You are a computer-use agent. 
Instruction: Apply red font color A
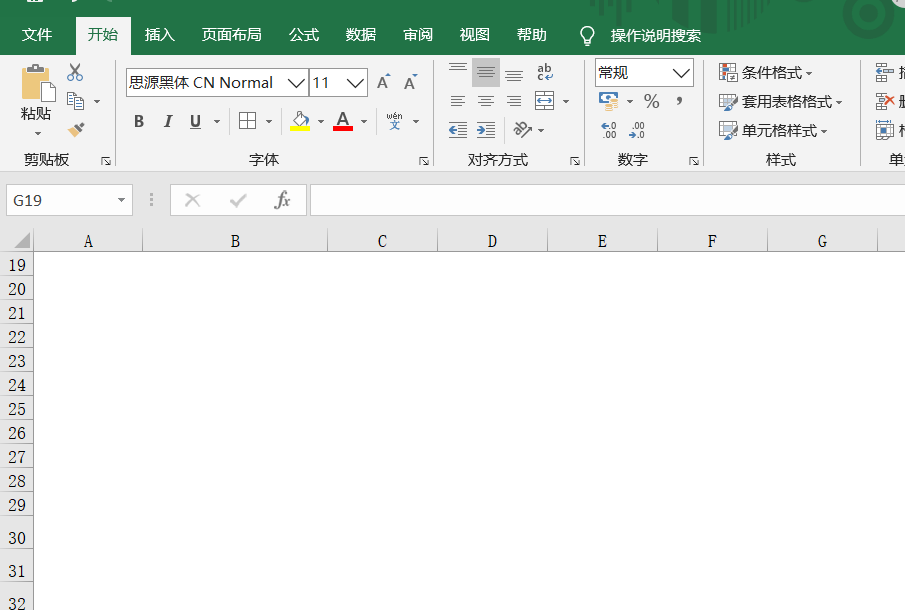point(343,121)
